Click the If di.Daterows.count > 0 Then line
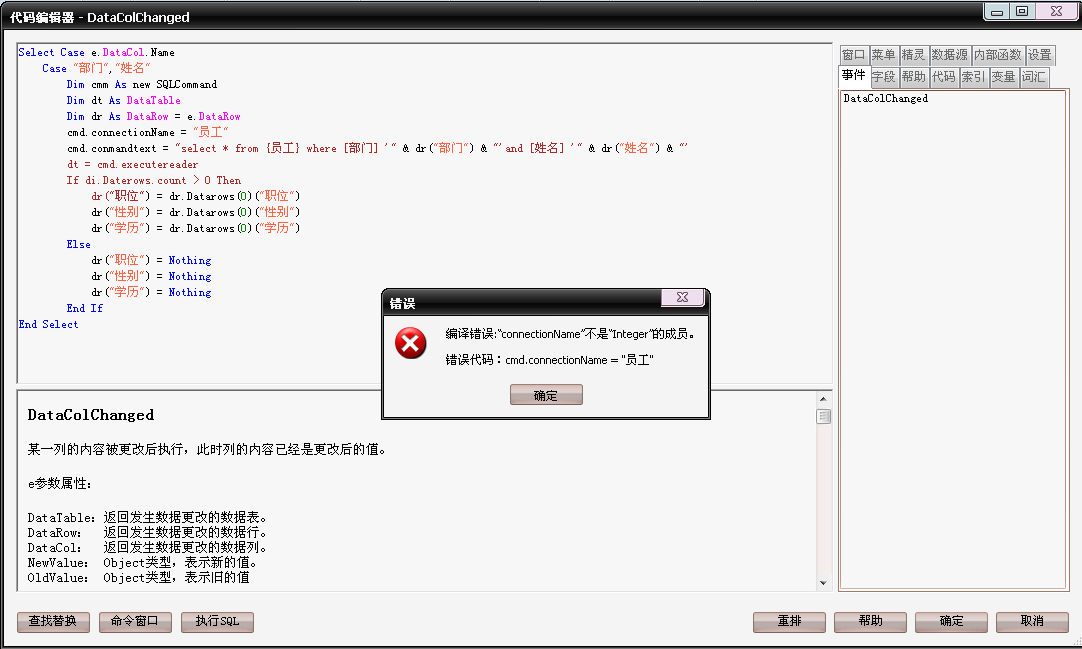This screenshot has width=1082, height=649. point(154,180)
